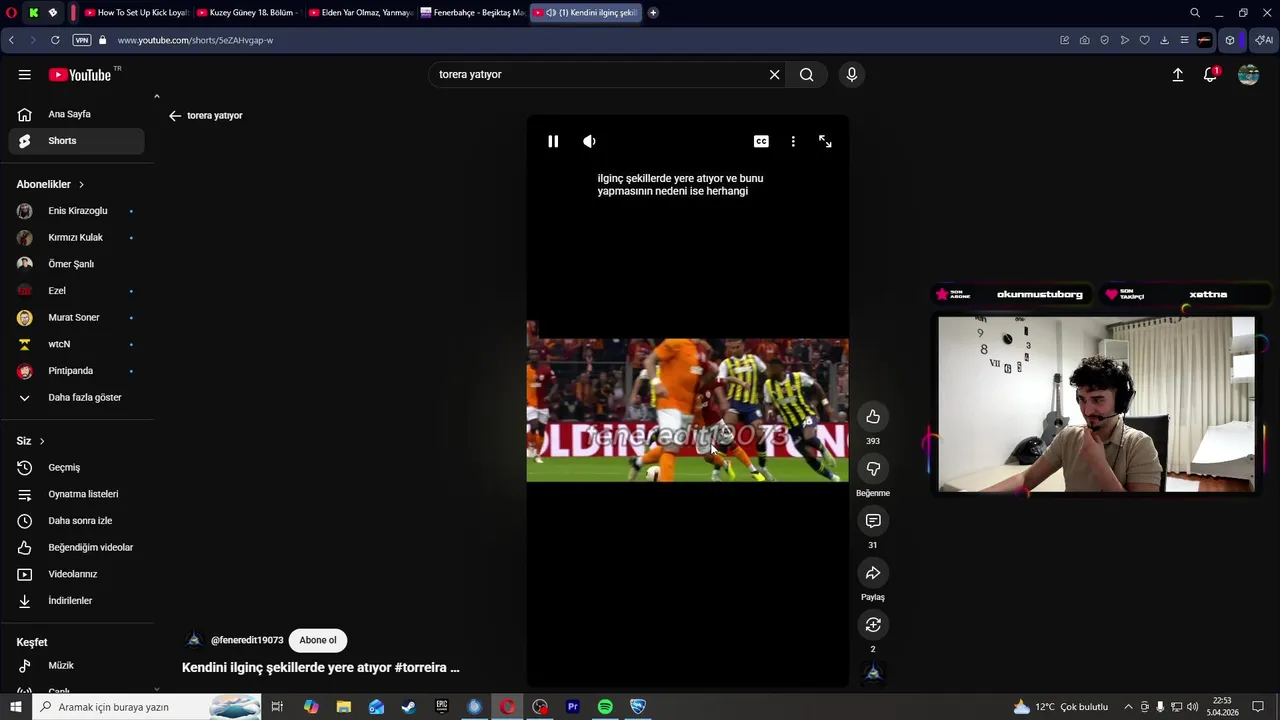Open browser tab search magnifier

click(1195, 13)
